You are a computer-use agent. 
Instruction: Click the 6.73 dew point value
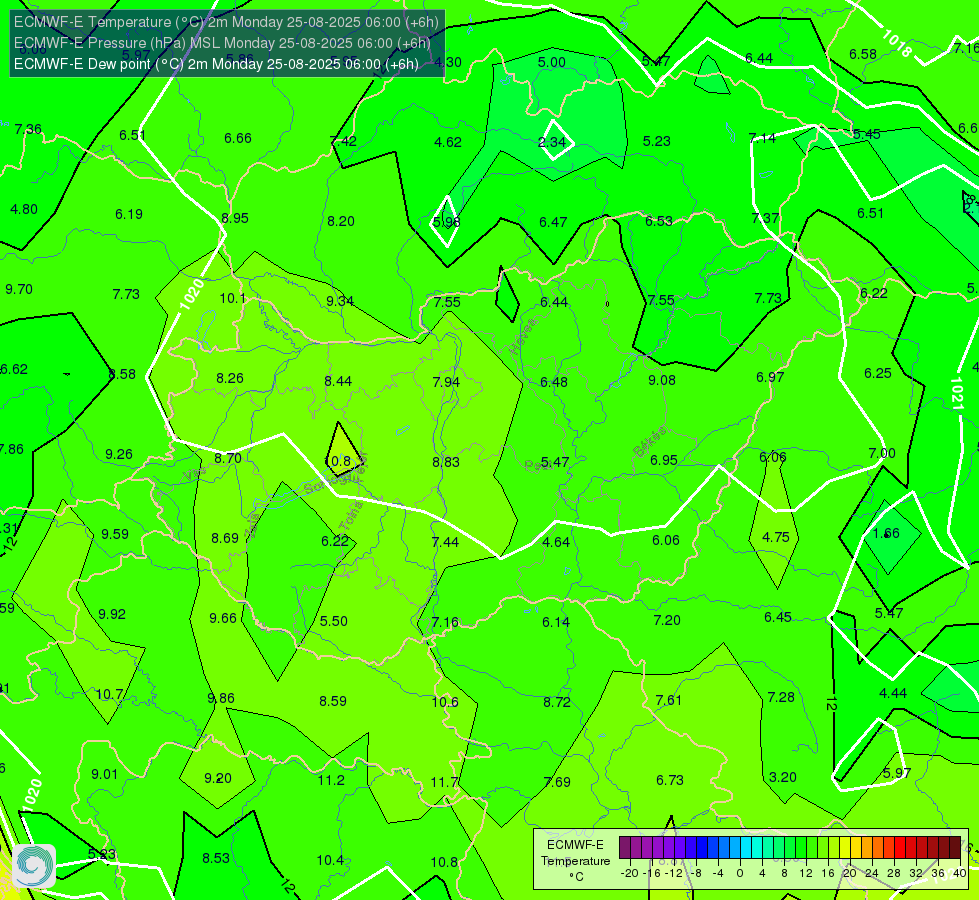669,780
